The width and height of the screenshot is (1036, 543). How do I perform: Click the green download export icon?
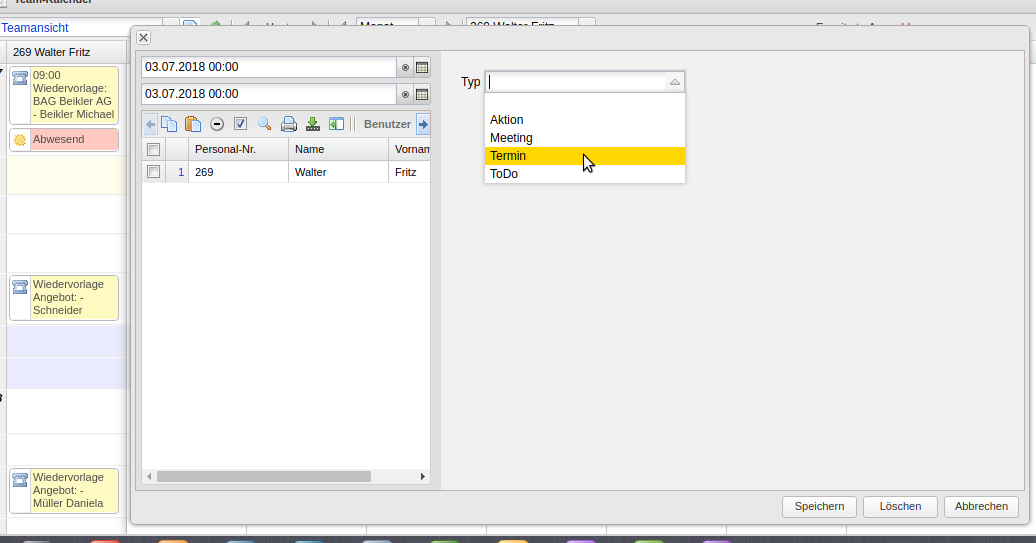pos(312,124)
